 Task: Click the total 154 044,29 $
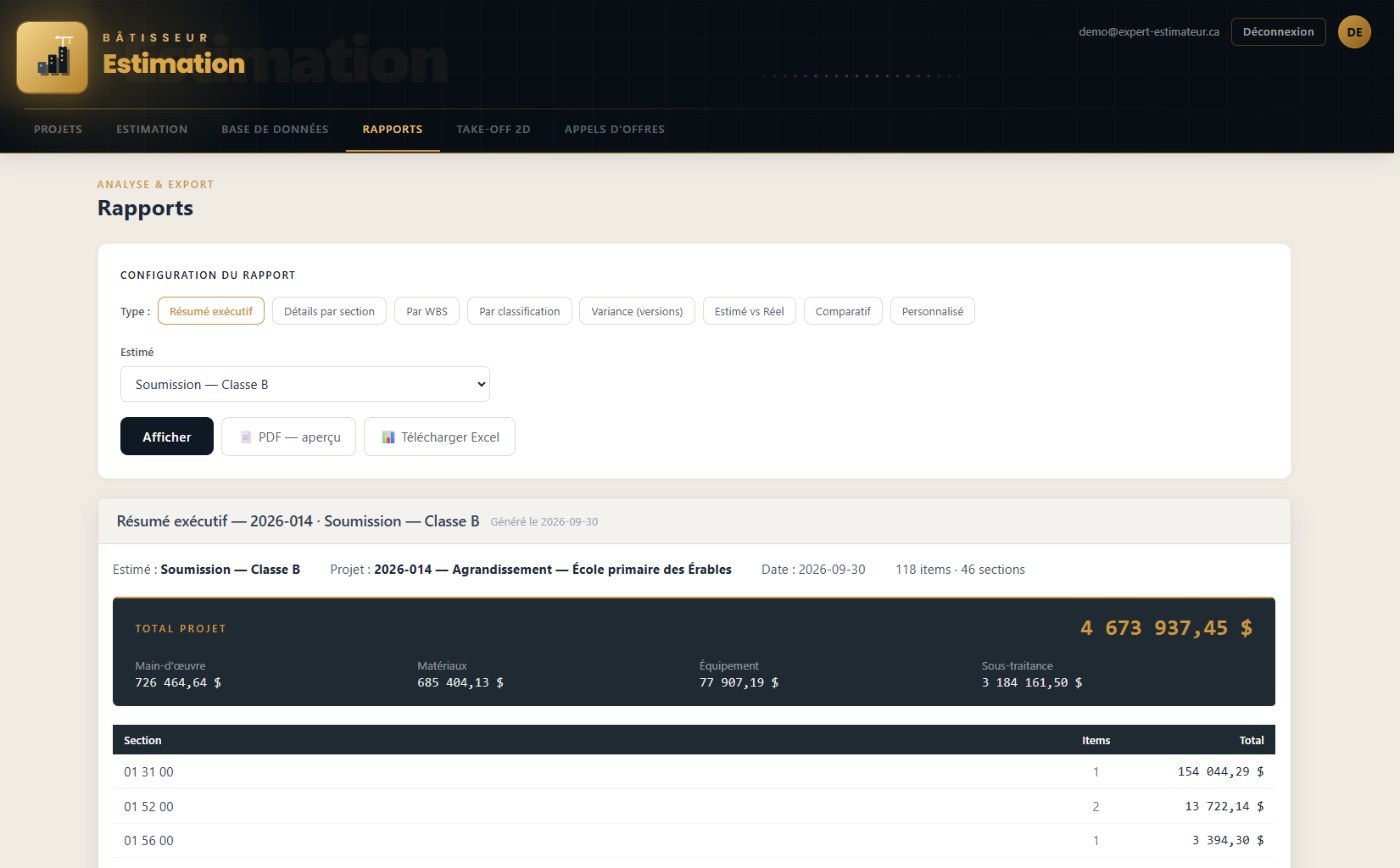coord(1221,772)
